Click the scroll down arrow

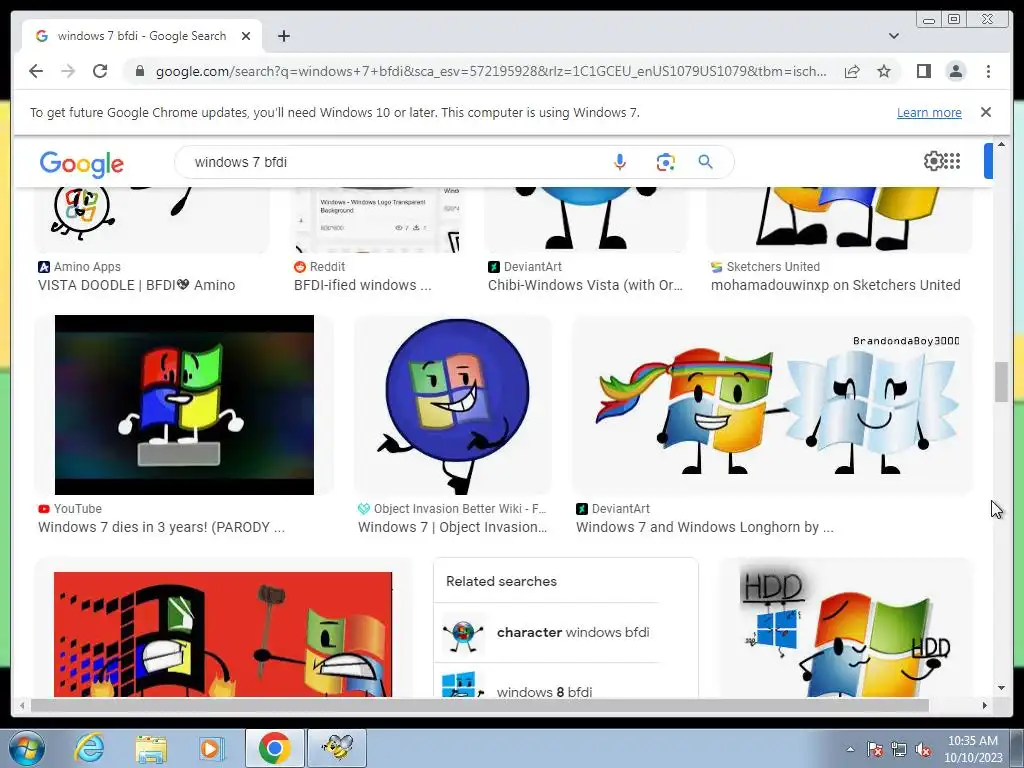click(1001, 688)
